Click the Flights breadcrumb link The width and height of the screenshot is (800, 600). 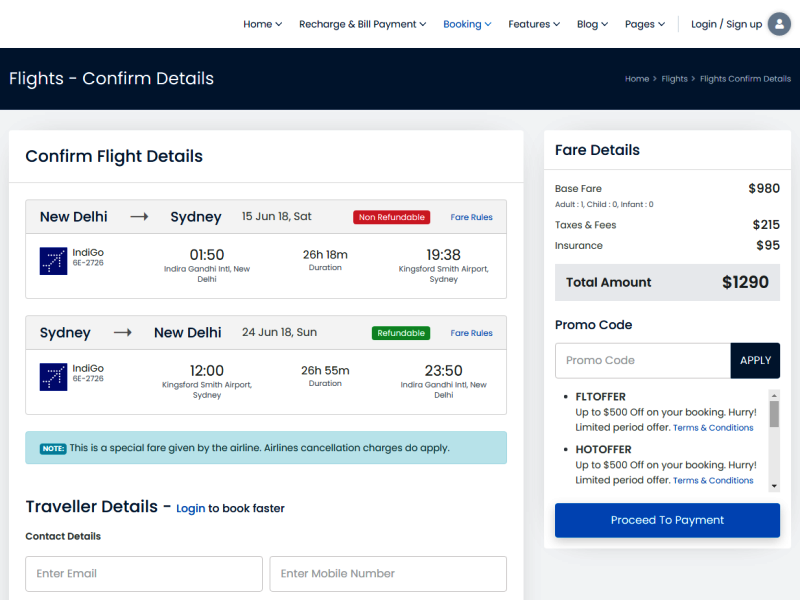pyautogui.click(x=674, y=78)
